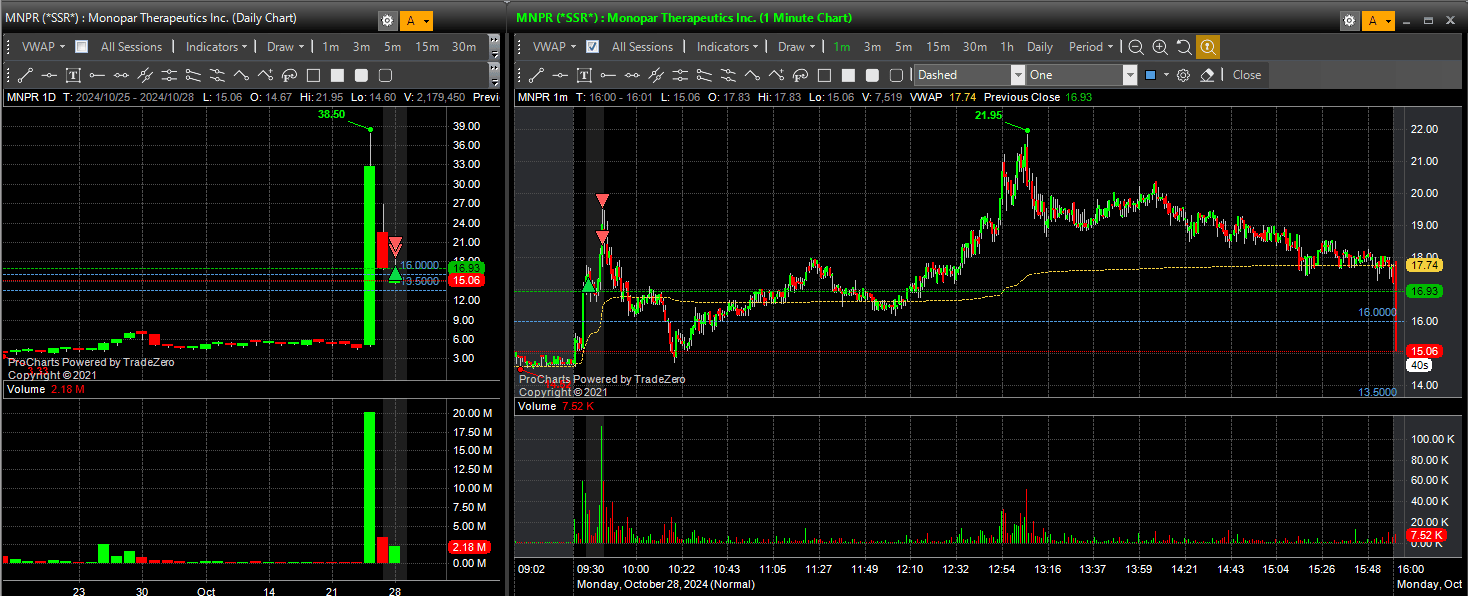The height and width of the screenshot is (596, 1468).
Task: Select text annotation tool in 1 Minute Chart
Action: click(584, 75)
